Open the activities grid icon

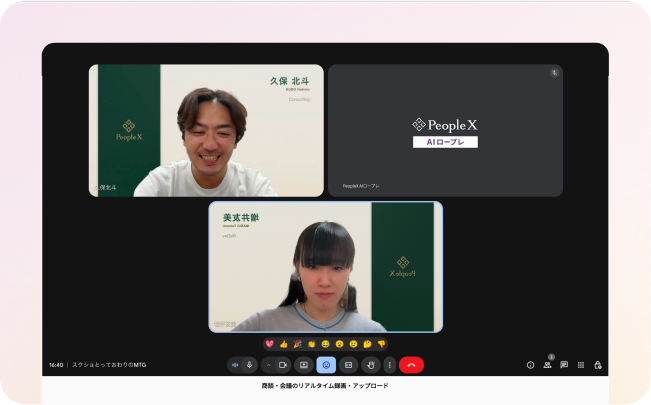581,365
